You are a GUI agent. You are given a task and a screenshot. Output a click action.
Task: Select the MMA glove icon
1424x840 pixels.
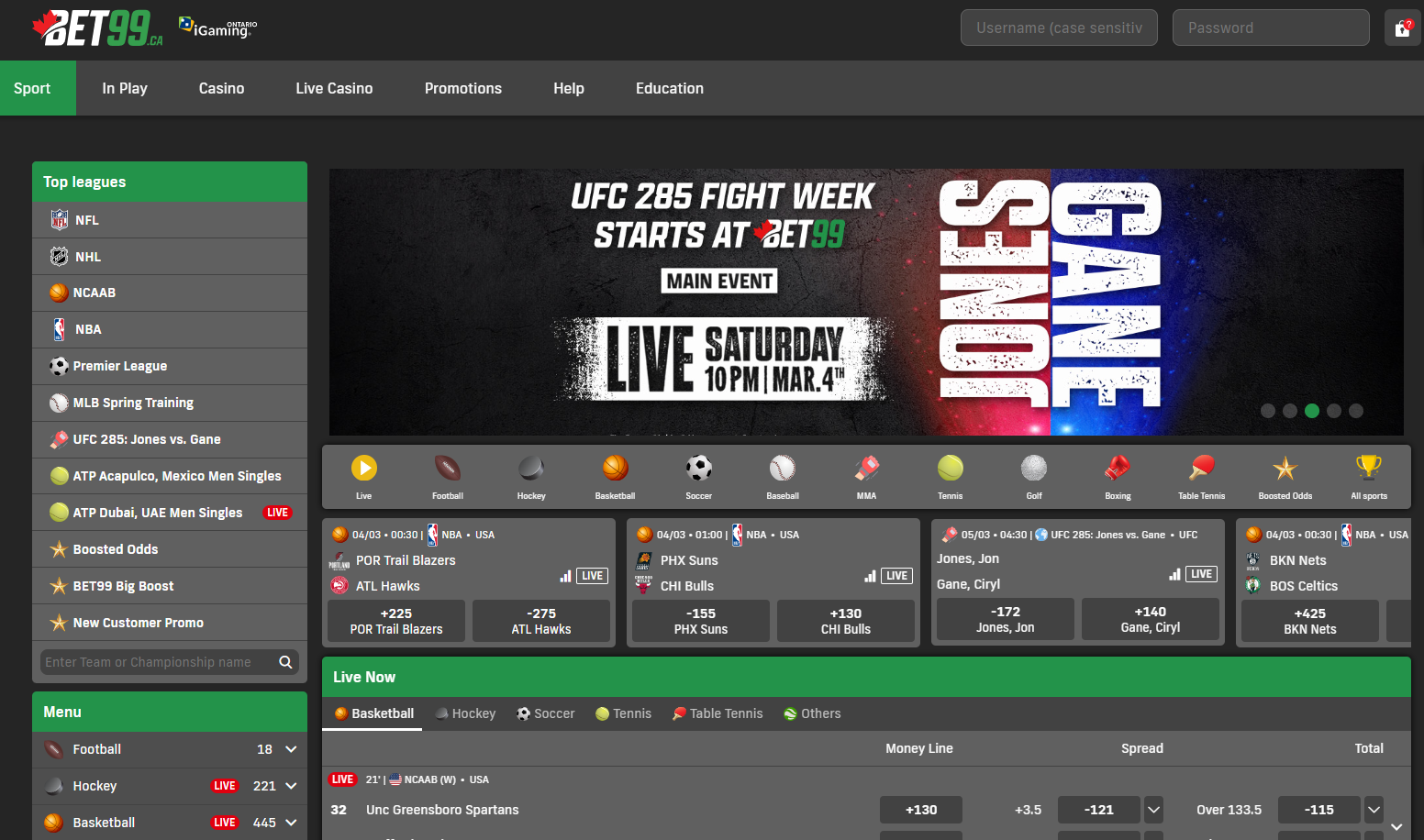point(866,469)
